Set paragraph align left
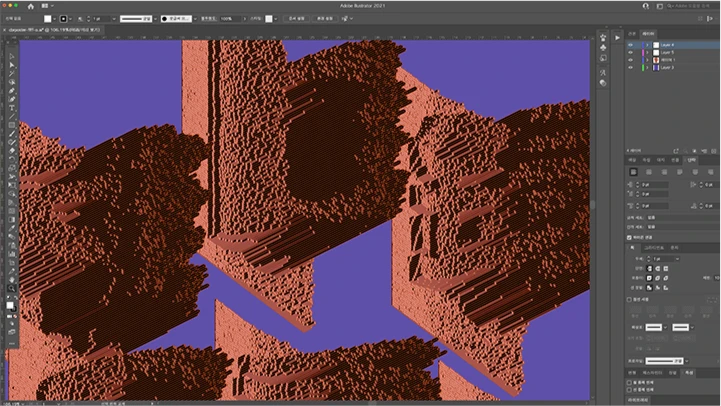The image size is (721, 406). pos(633,172)
